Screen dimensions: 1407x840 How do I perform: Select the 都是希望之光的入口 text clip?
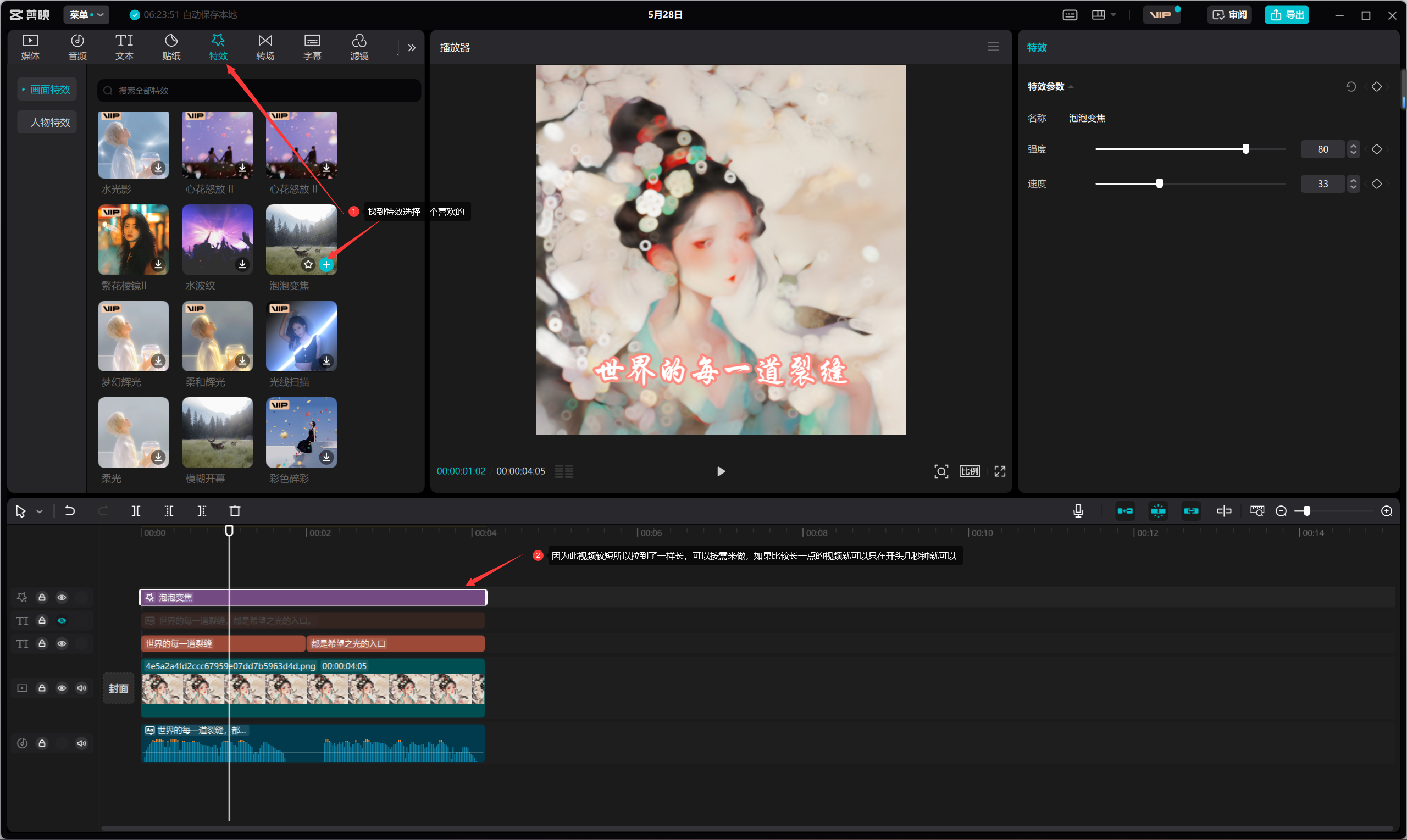(395, 643)
